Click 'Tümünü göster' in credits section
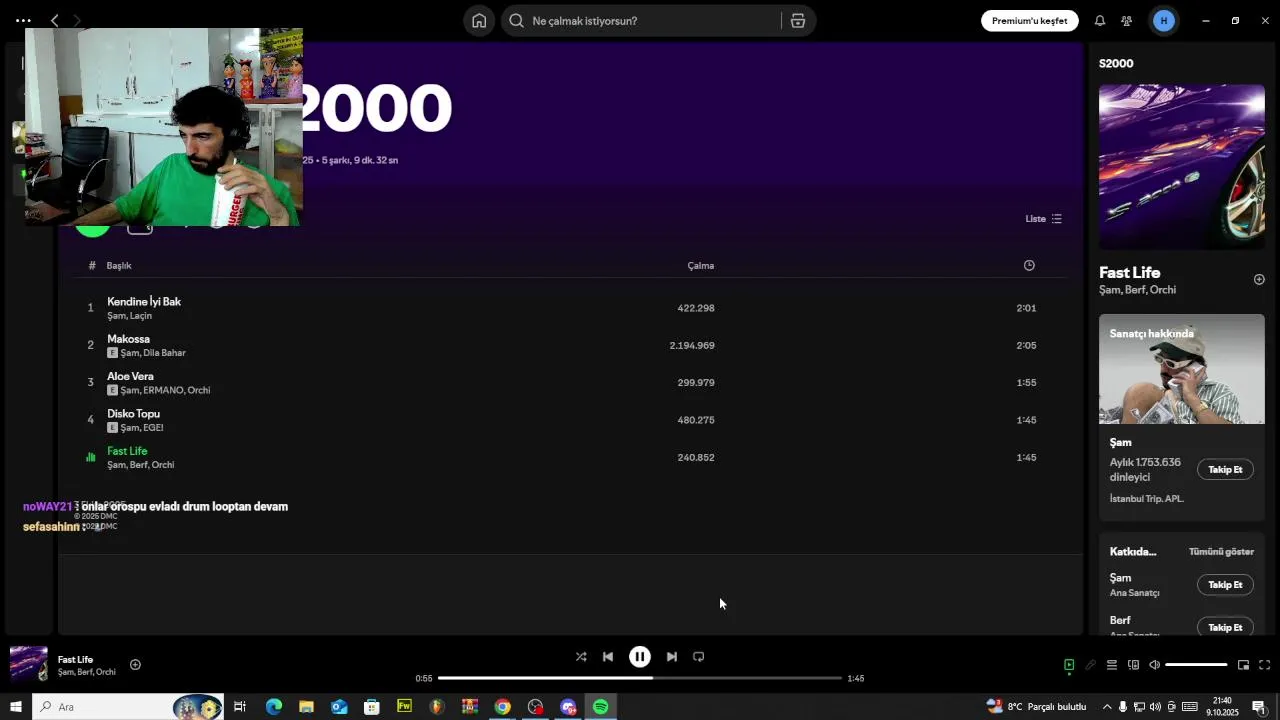This screenshot has height=720, width=1280. 1221,552
